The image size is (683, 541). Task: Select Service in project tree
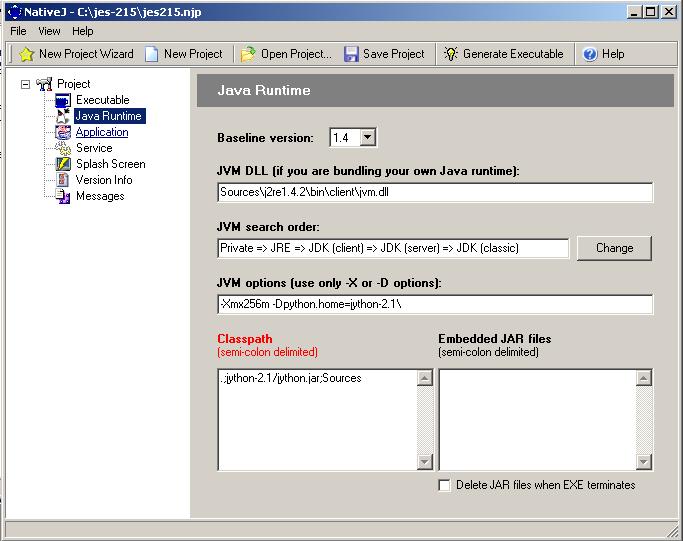click(x=94, y=148)
